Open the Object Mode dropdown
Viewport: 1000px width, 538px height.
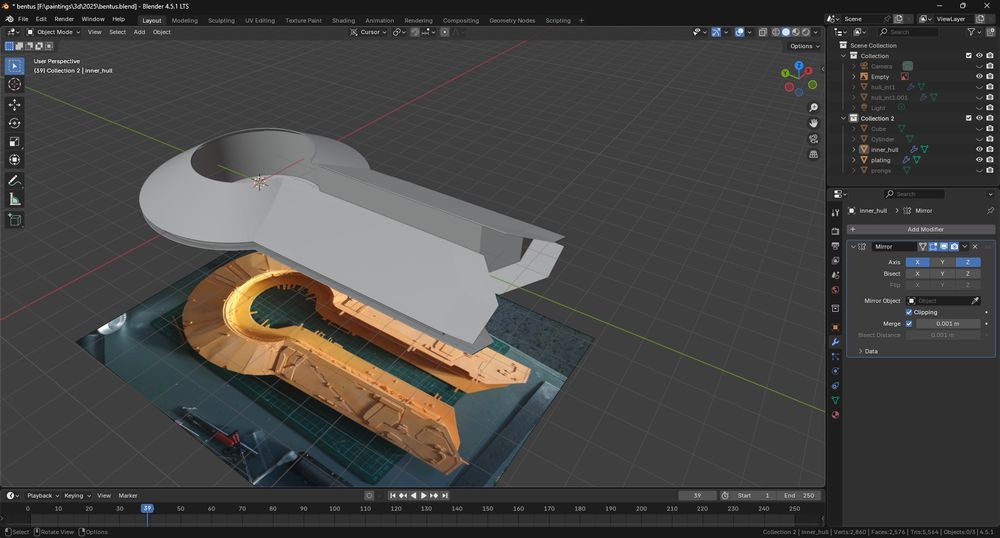coord(54,32)
